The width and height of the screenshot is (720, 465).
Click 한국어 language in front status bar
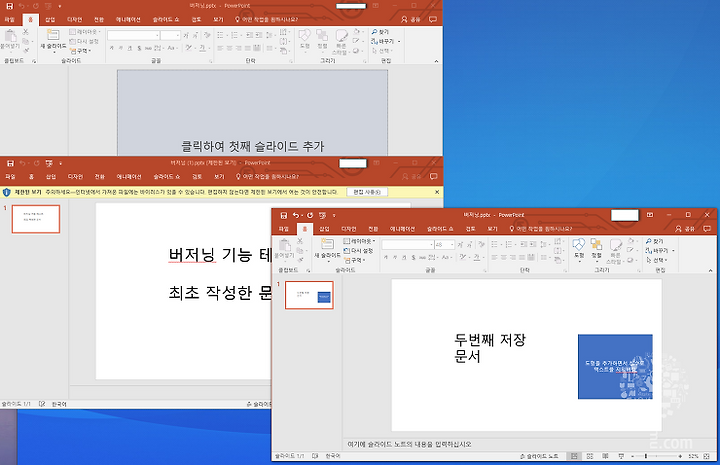point(333,456)
